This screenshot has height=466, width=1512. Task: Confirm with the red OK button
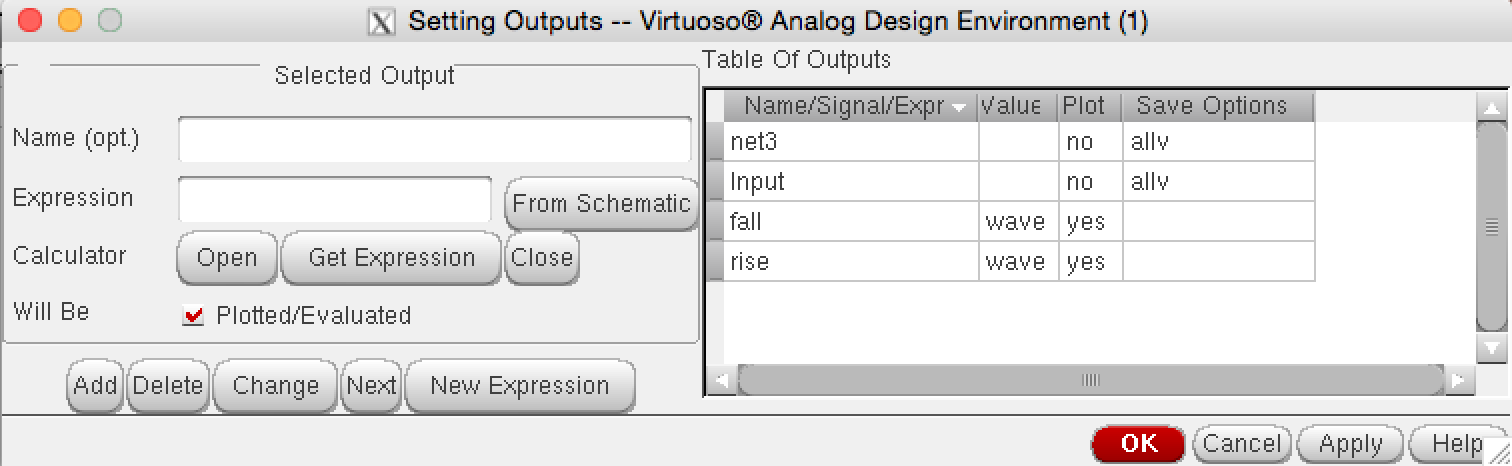pyautogui.click(x=1138, y=443)
